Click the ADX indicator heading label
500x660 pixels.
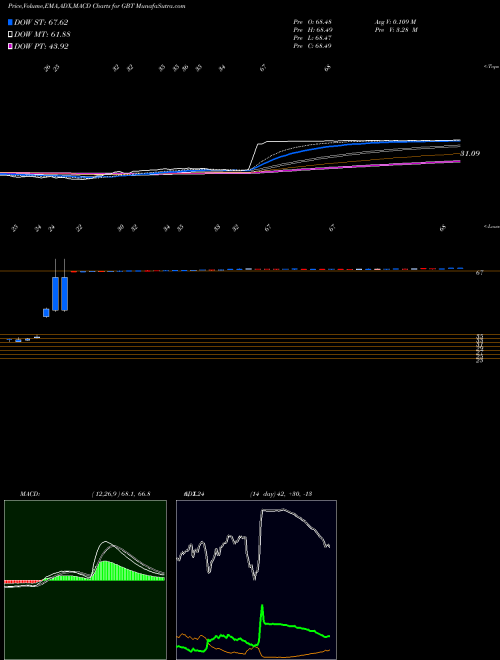pos(194,494)
